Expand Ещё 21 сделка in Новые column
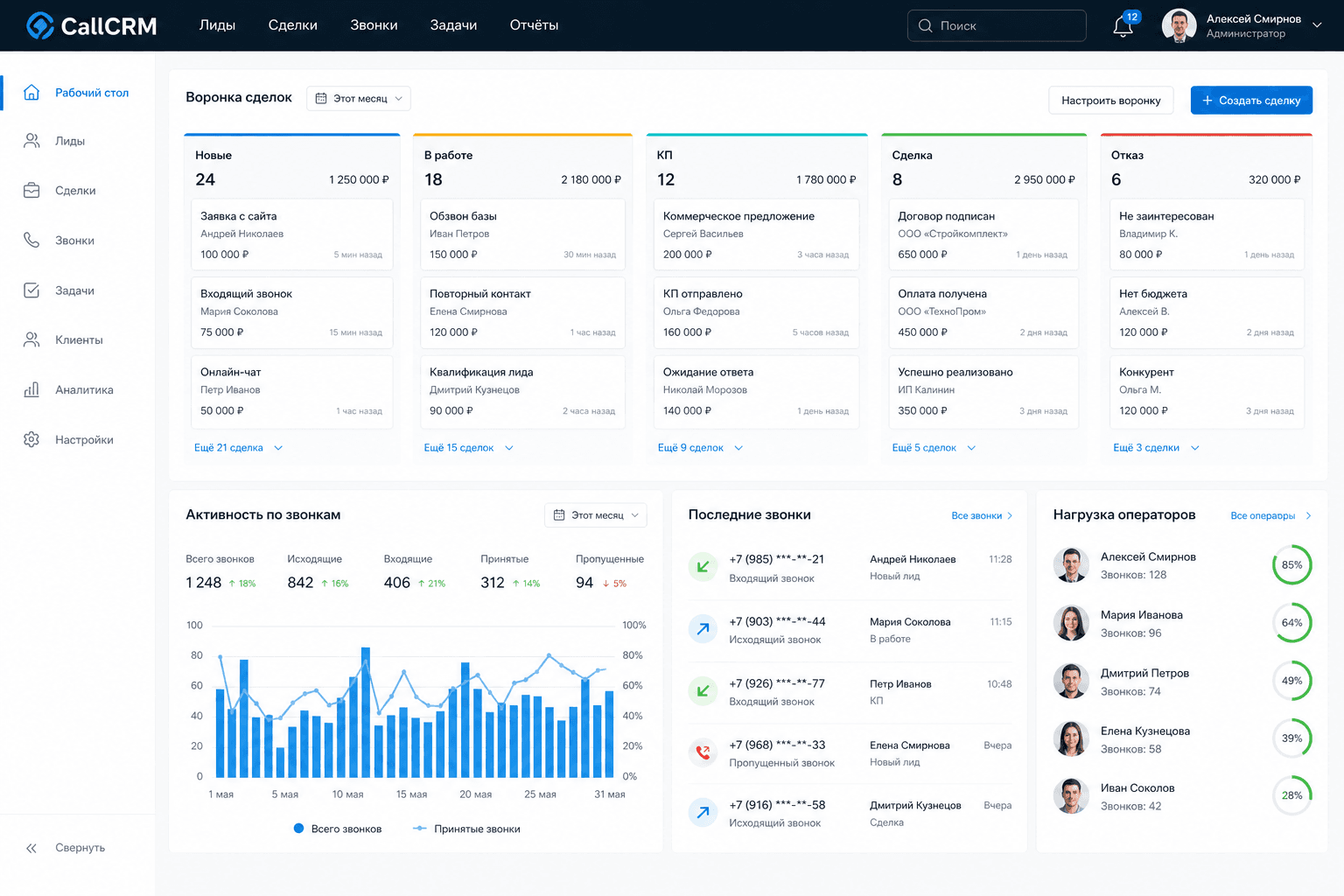Screen dimensions: 1344x896 click(x=238, y=447)
